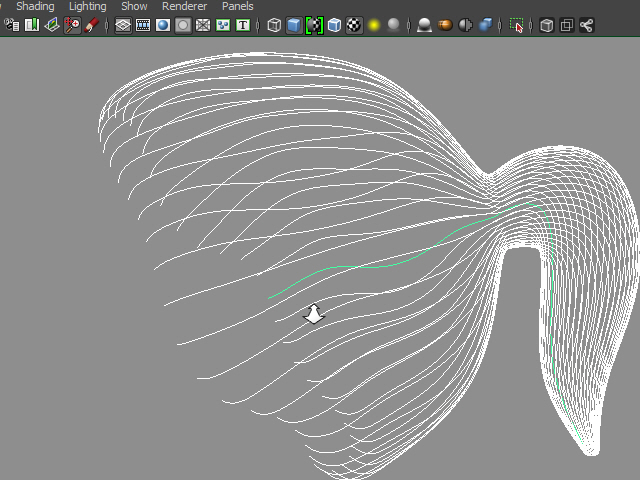Activate the 2D Pan/Zoom magnifier icon
This screenshot has height=480, width=640.
pos(72,25)
